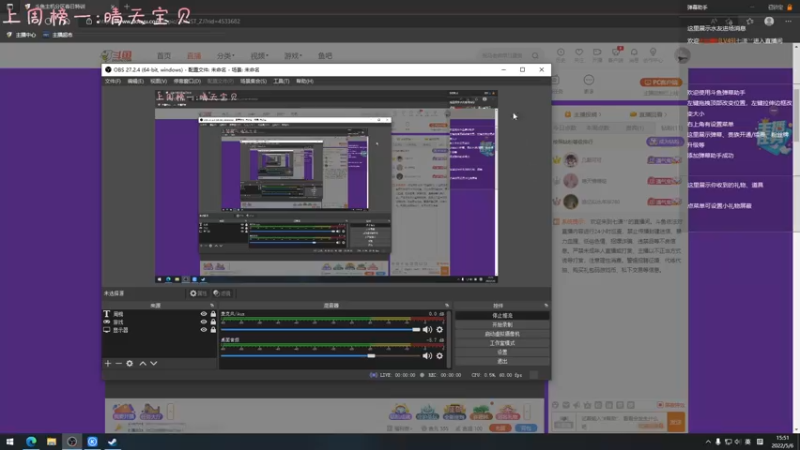Move source down with the down arrow

coord(154,363)
